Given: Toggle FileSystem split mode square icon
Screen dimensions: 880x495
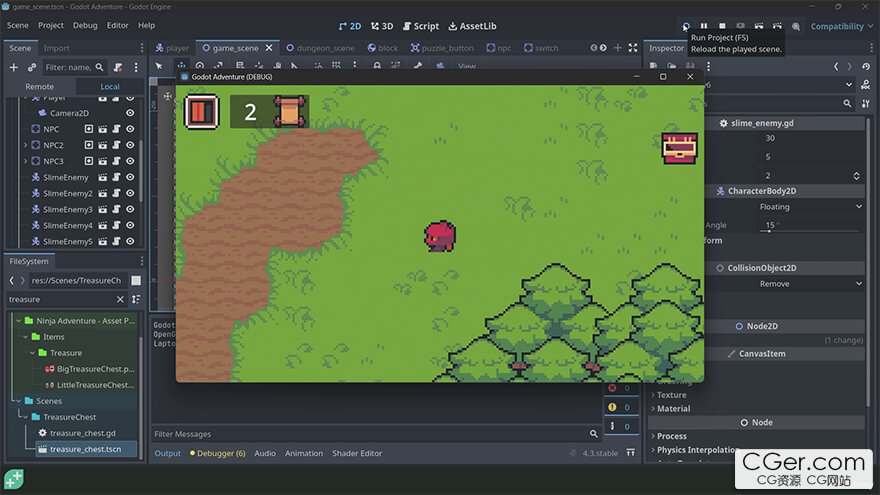Looking at the screenshot, I should pos(136,280).
